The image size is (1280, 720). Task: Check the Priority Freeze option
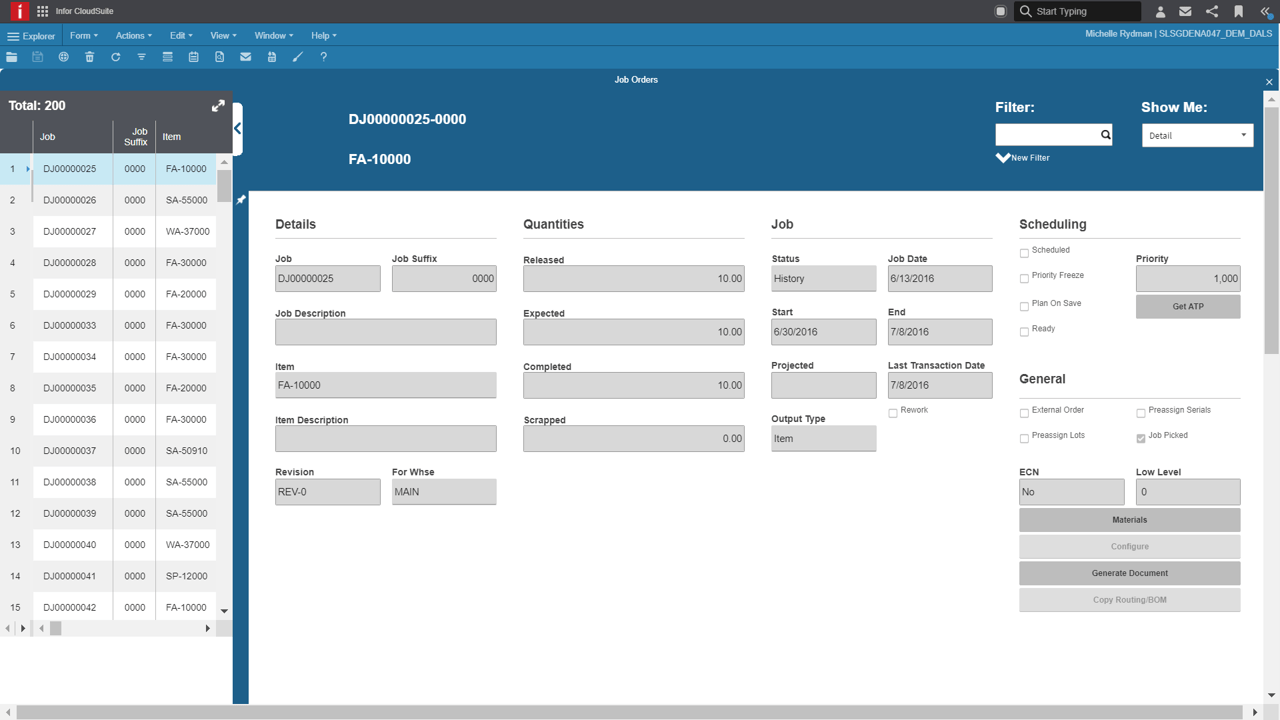pos(1024,276)
